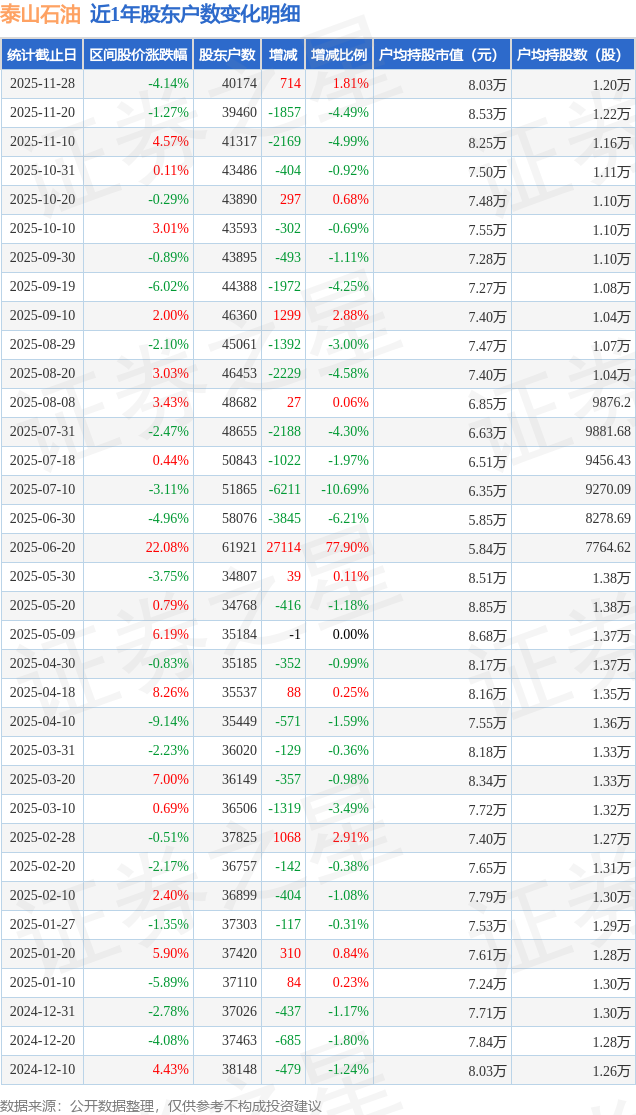Viewport: 636px width, 1115px height.
Task: Click the 22.08% price change value
Action: pyautogui.click(x=167, y=548)
